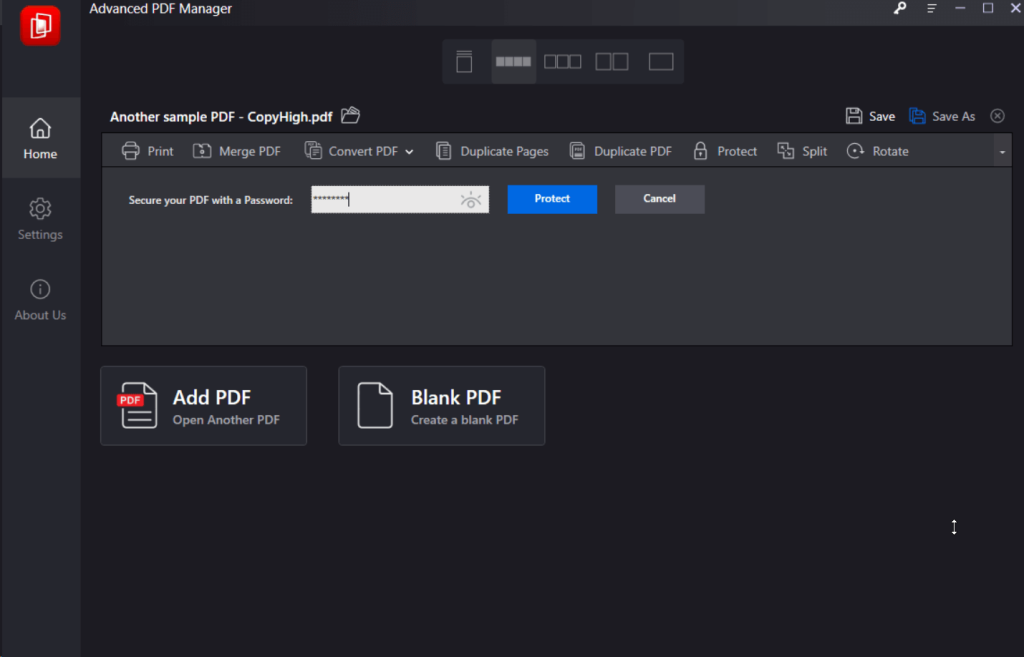
Task: Choose Merge PDF in toolbar
Action: click(x=236, y=151)
